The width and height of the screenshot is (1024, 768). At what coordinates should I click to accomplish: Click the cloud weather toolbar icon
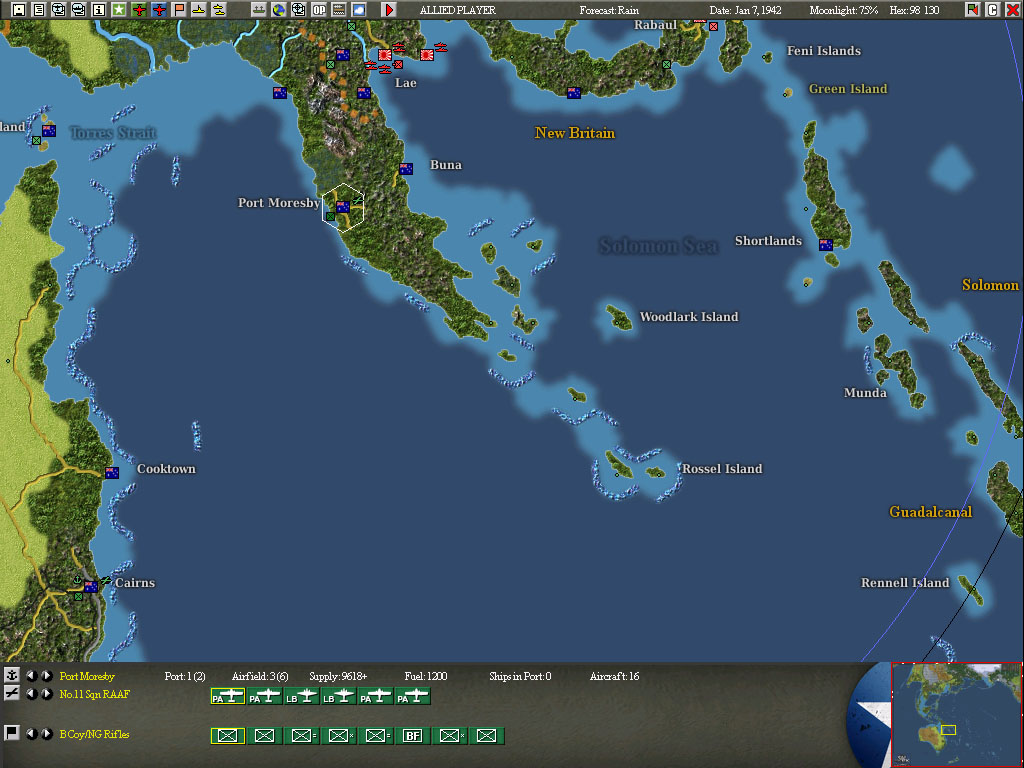tap(359, 9)
